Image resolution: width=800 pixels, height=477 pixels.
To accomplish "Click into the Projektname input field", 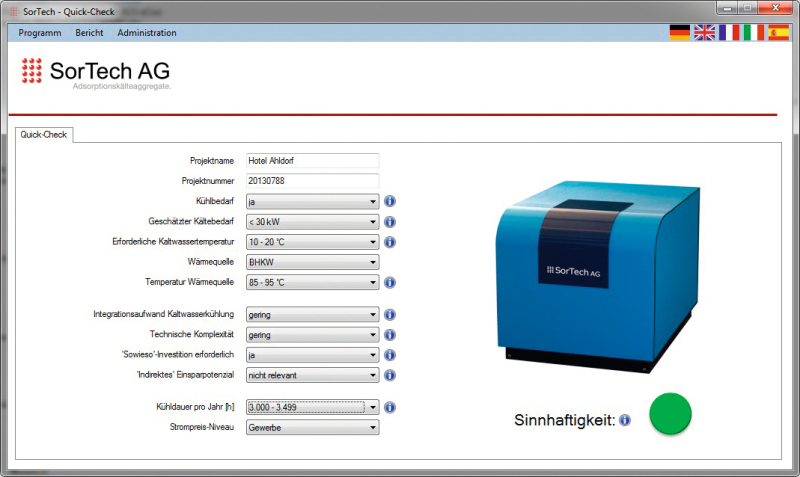I will (312, 161).
